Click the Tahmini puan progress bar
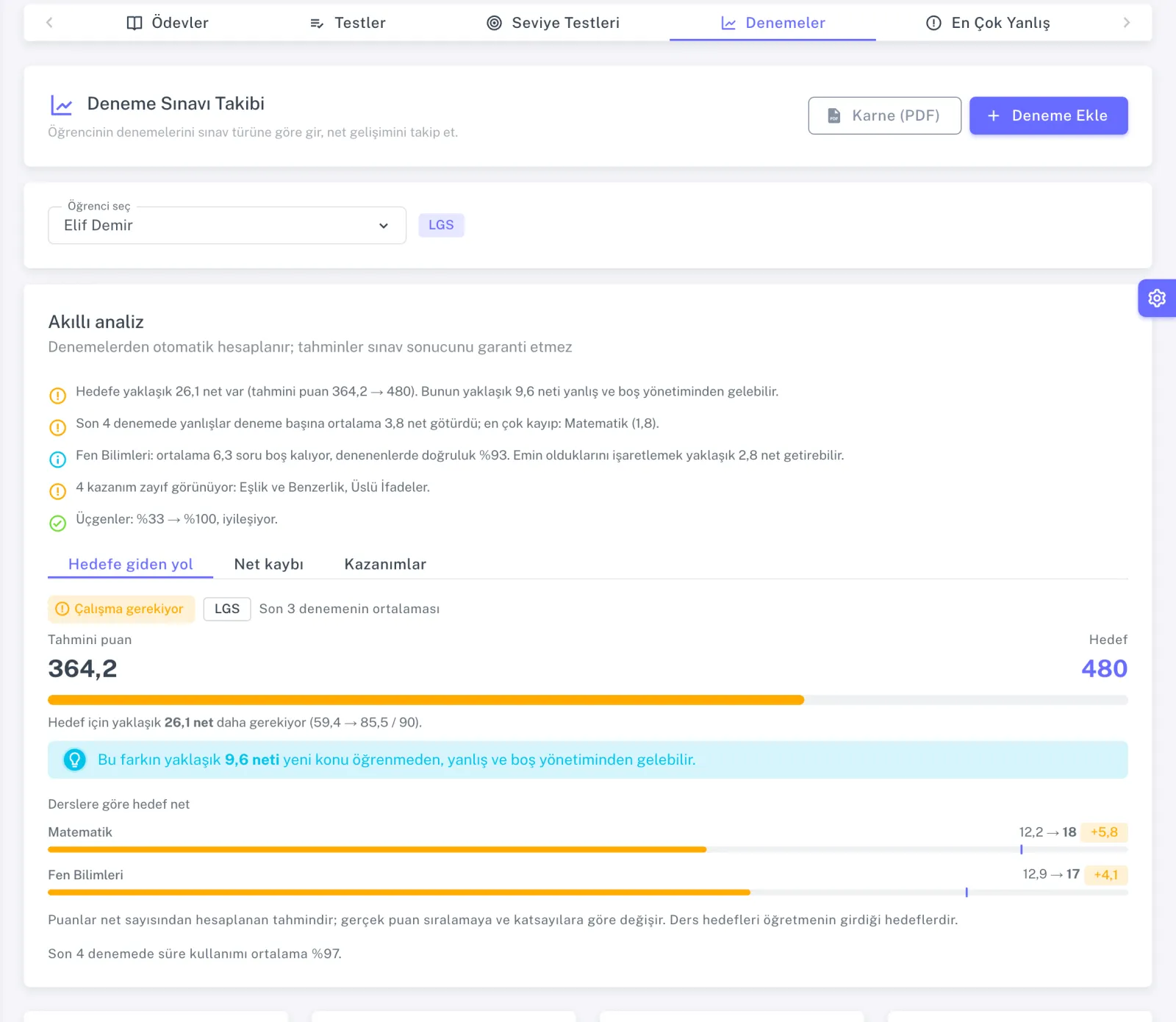This screenshot has height=1022, width=1176. (x=588, y=700)
